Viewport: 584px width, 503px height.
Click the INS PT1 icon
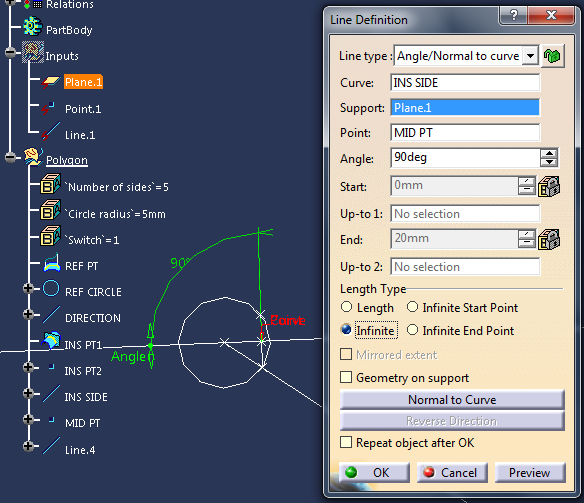tap(51, 341)
